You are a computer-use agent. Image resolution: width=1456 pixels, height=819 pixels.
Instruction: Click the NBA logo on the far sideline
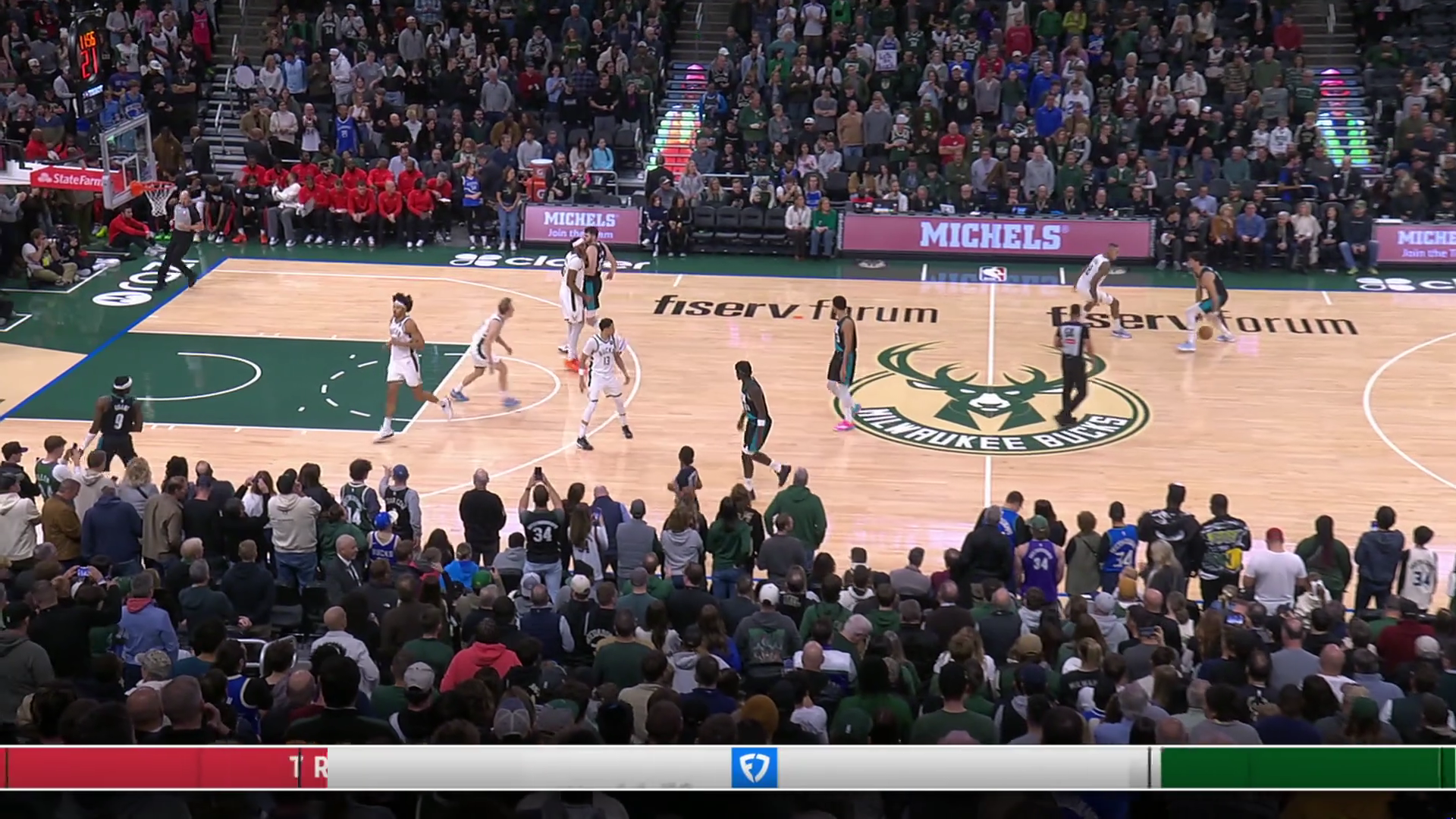tap(992, 274)
